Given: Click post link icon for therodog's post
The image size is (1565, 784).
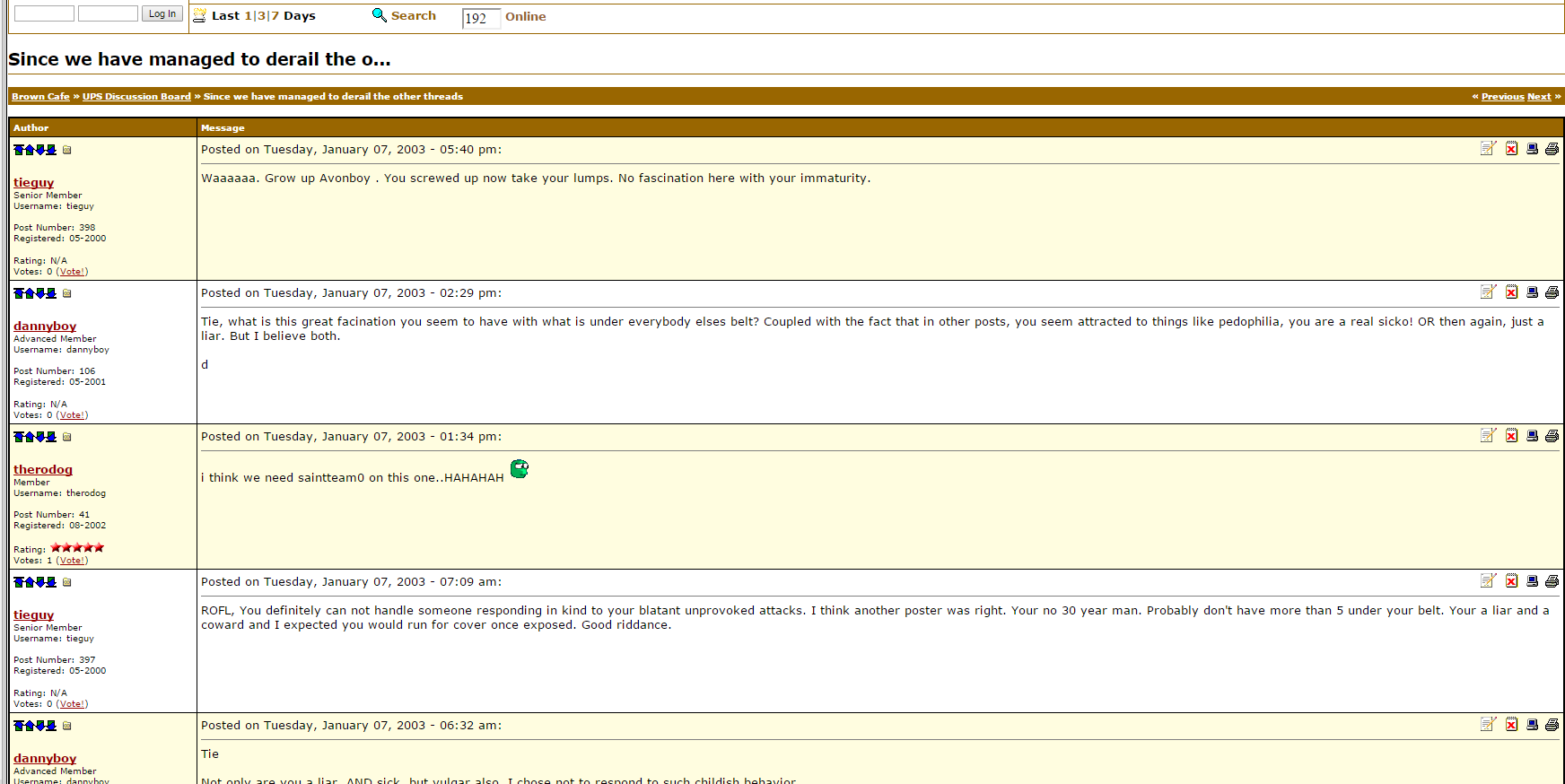Looking at the screenshot, I should (67, 437).
